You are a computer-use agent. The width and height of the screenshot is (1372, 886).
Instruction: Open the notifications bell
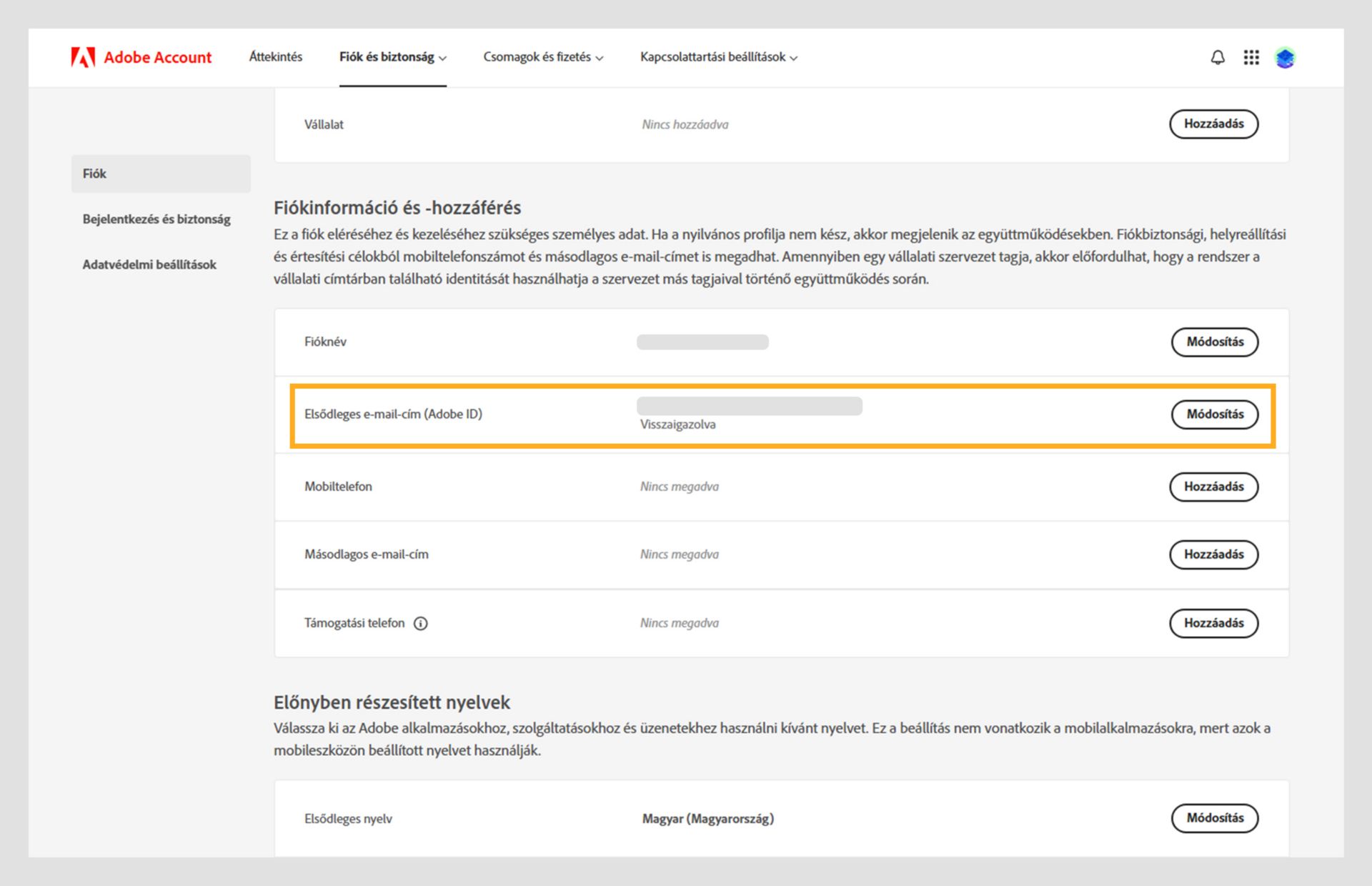(x=1218, y=57)
